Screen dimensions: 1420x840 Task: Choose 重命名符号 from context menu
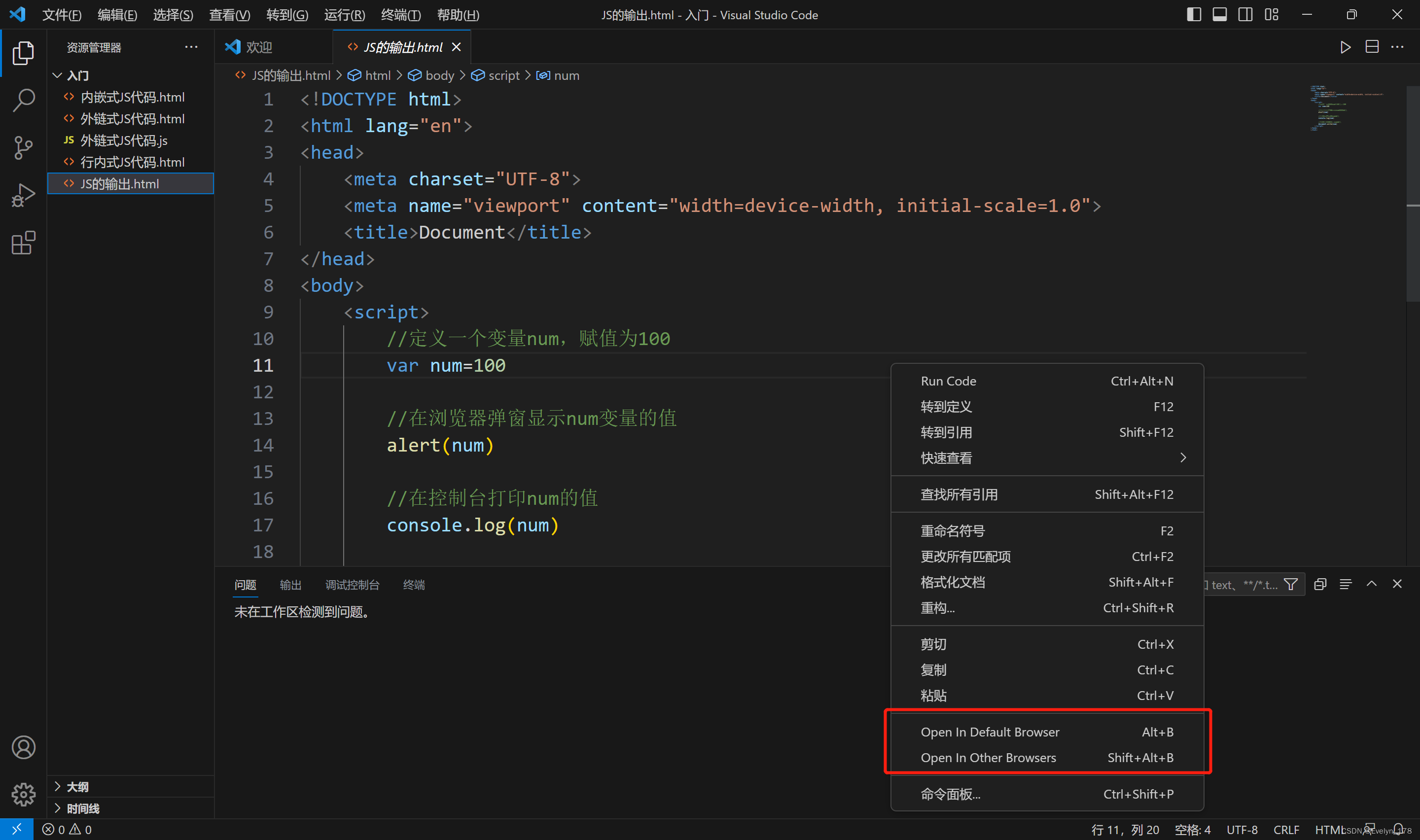pyautogui.click(x=1047, y=531)
